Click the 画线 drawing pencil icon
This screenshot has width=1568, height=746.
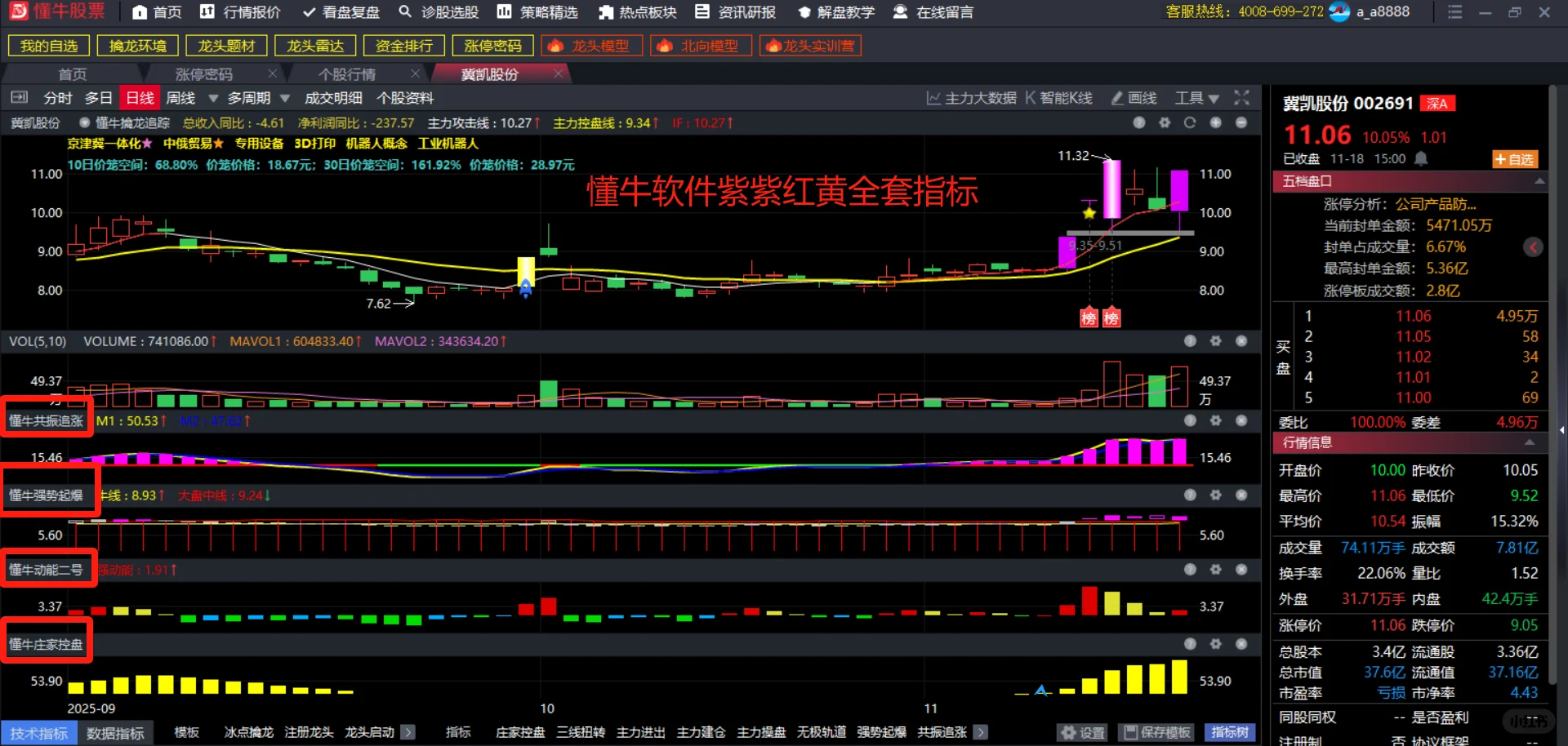click(1116, 98)
